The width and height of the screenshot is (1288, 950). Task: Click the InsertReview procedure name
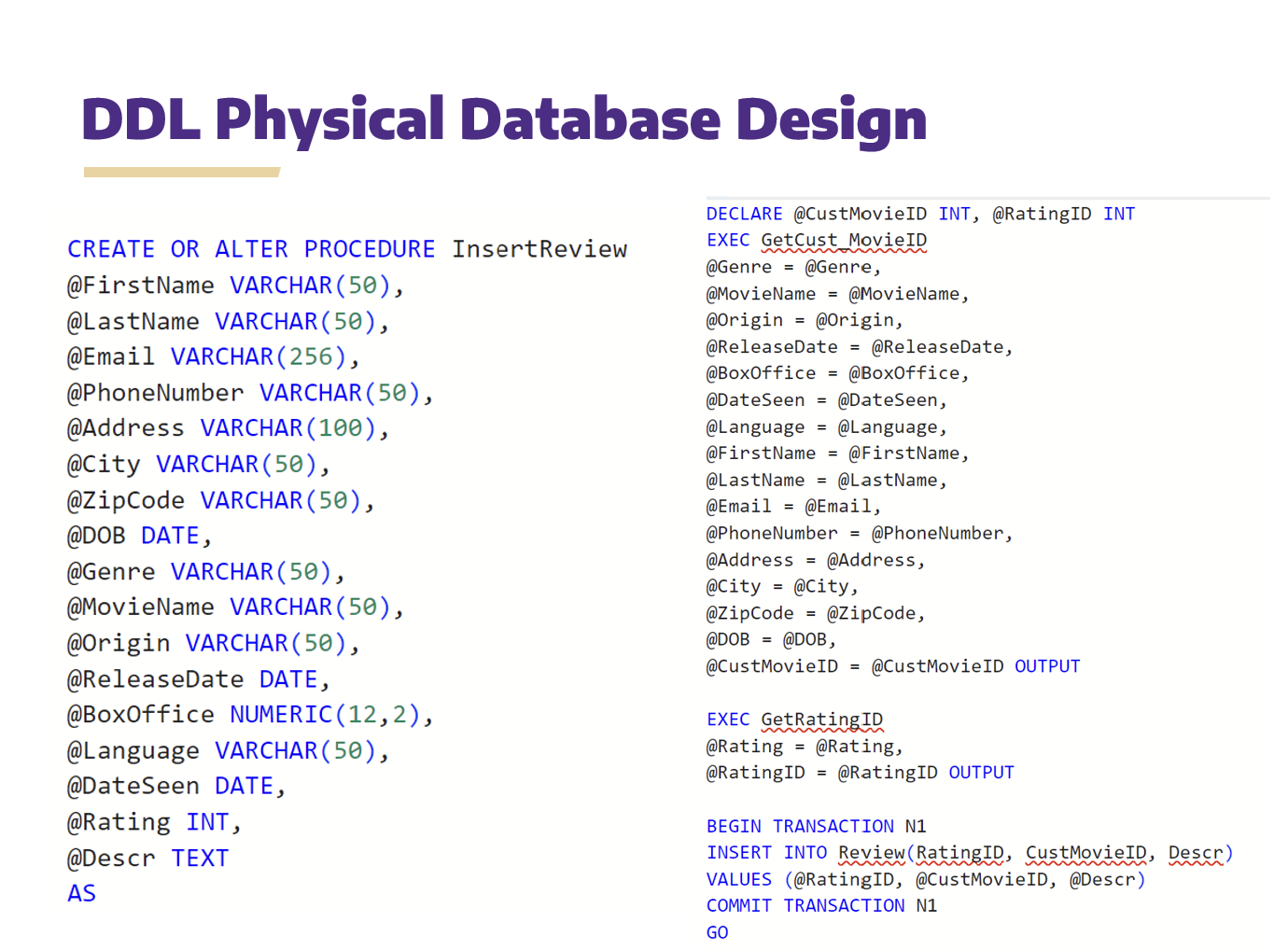[539, 249]
